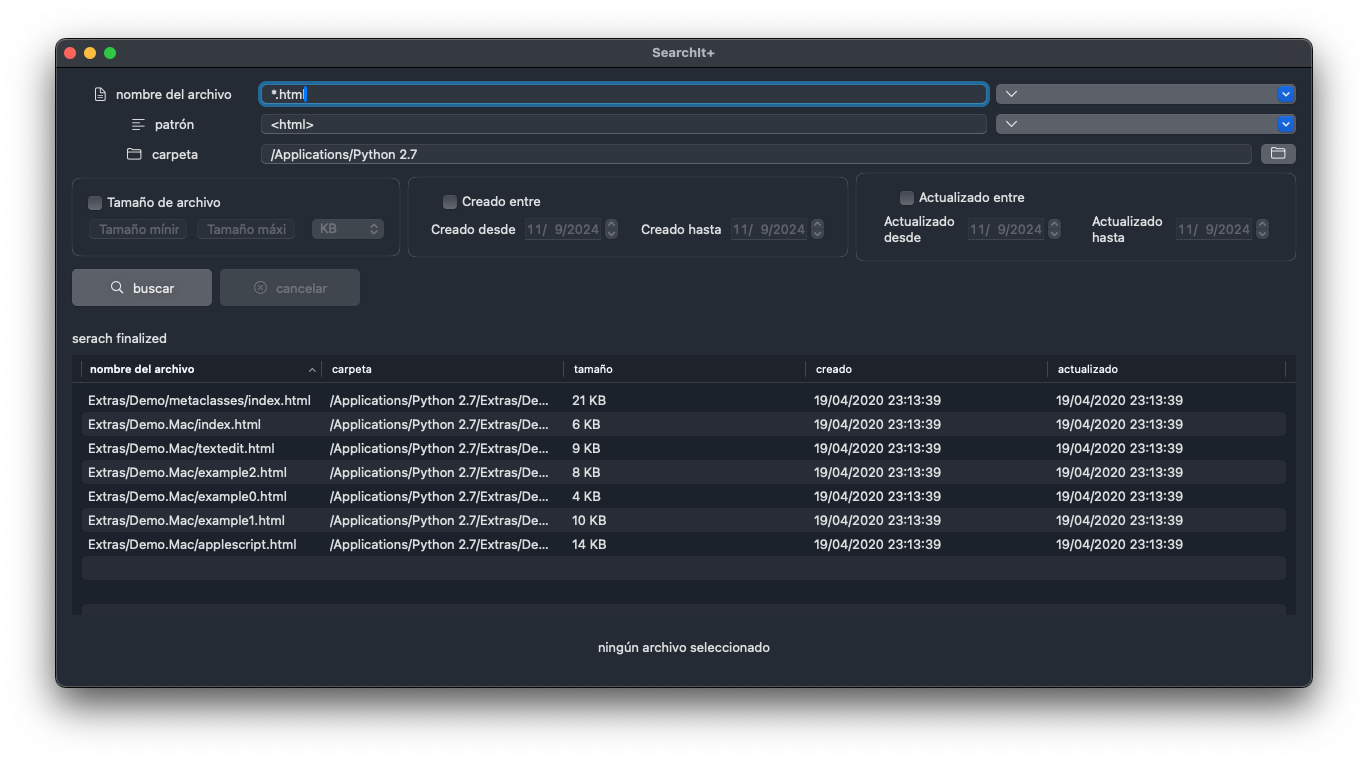1368x761 pixels.
Task: Enable the Actualizado entre checkbox
Action: [906, 197]
